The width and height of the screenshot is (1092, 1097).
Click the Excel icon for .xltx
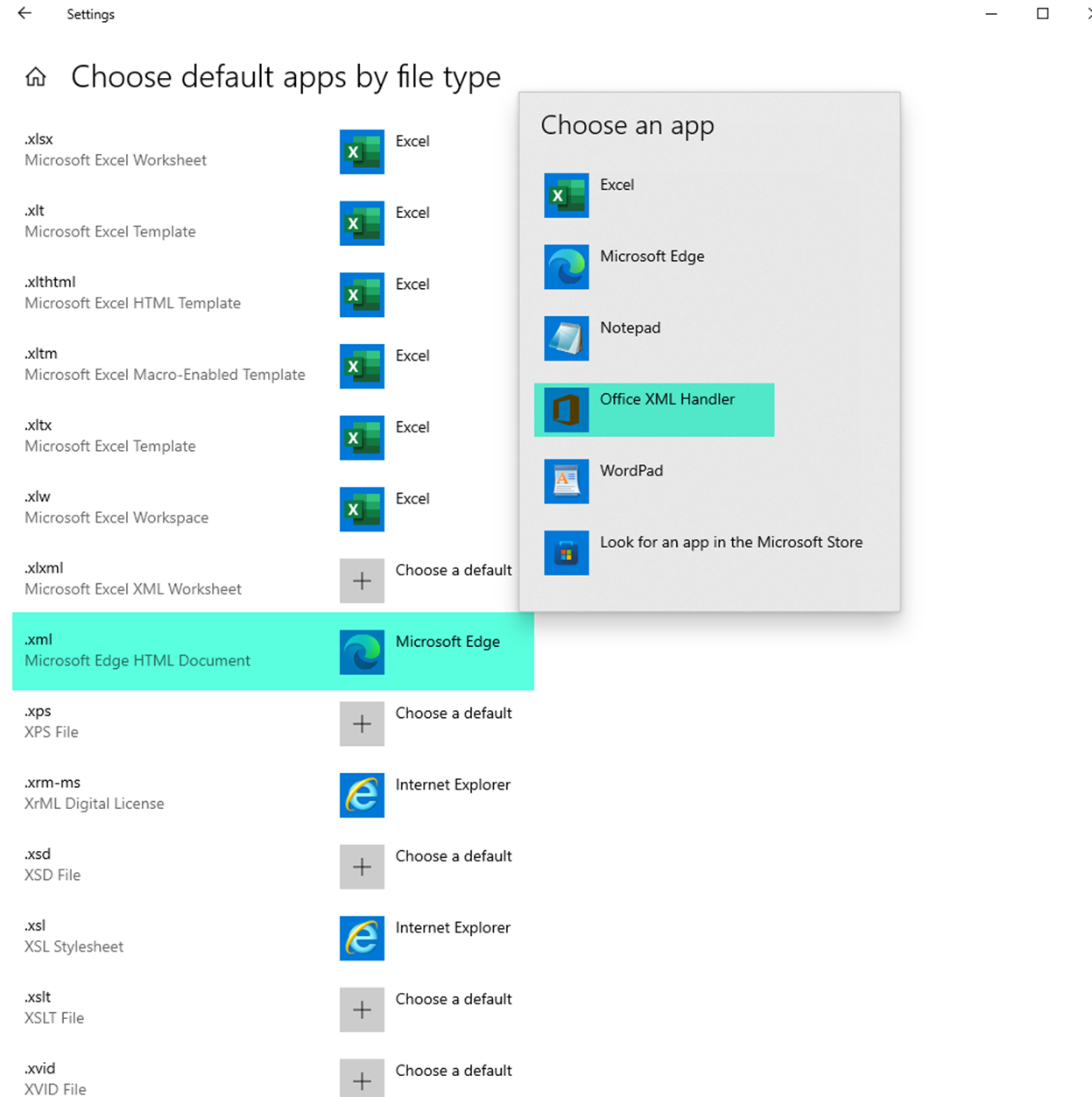pyautogui.click(x=362, y=438)
